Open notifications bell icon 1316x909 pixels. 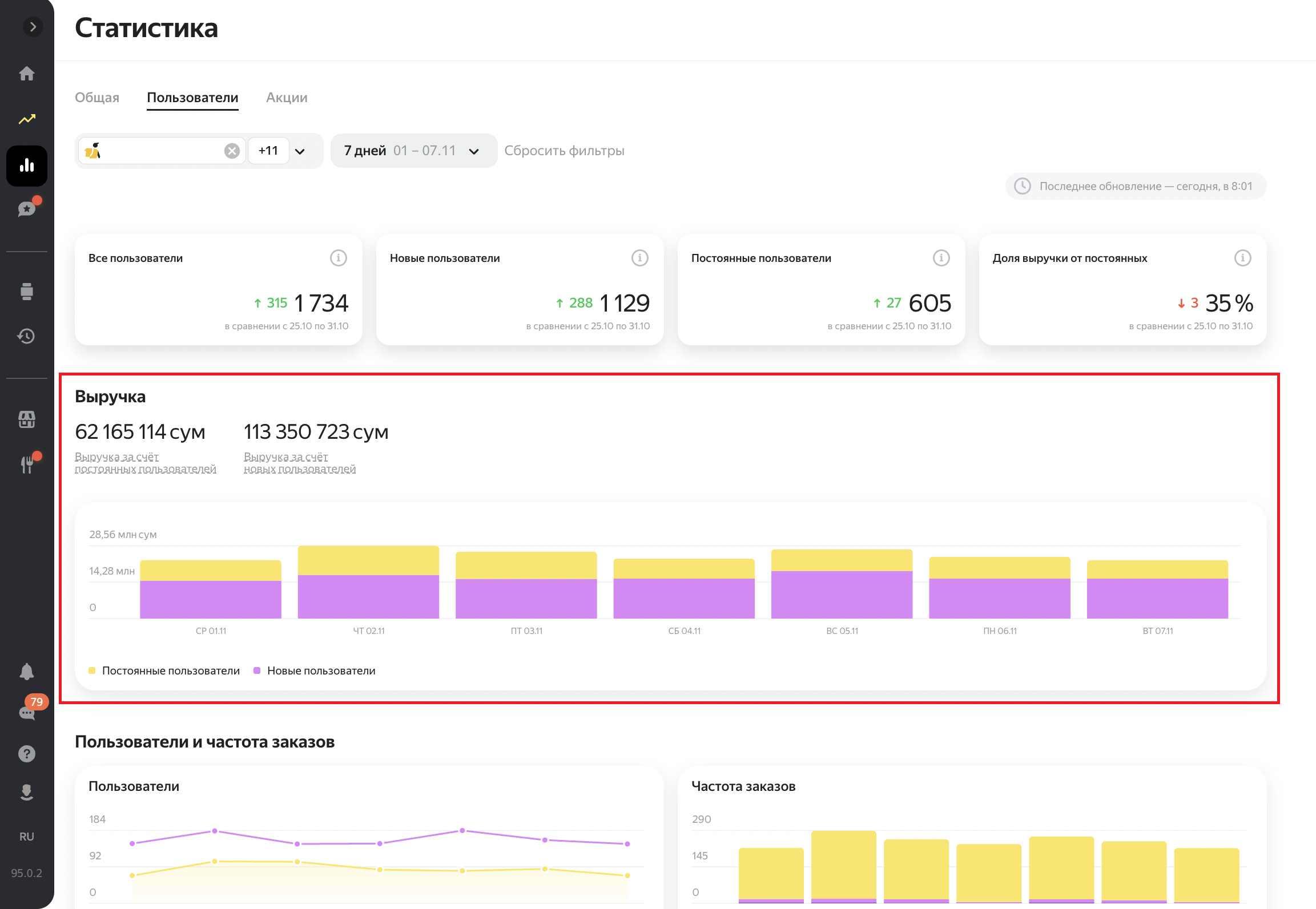tap(27, 672)
